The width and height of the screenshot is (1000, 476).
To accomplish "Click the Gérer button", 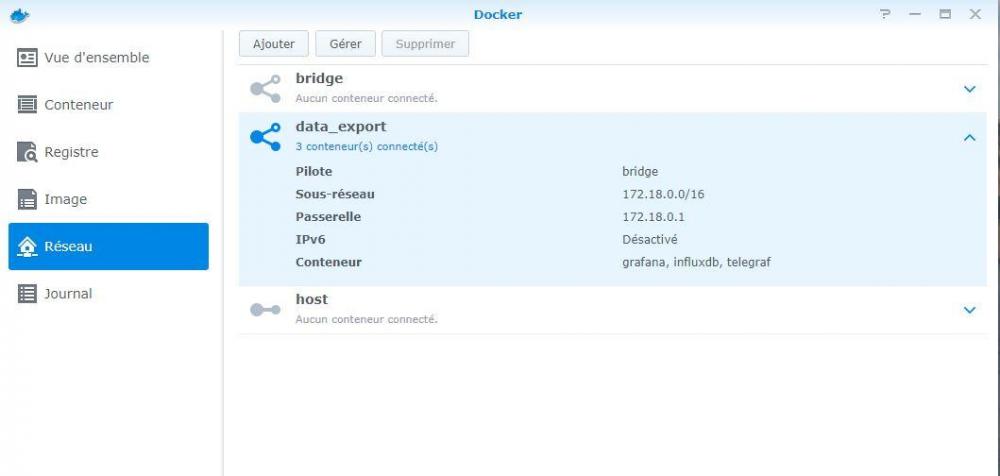I will [x=346, y=44].
